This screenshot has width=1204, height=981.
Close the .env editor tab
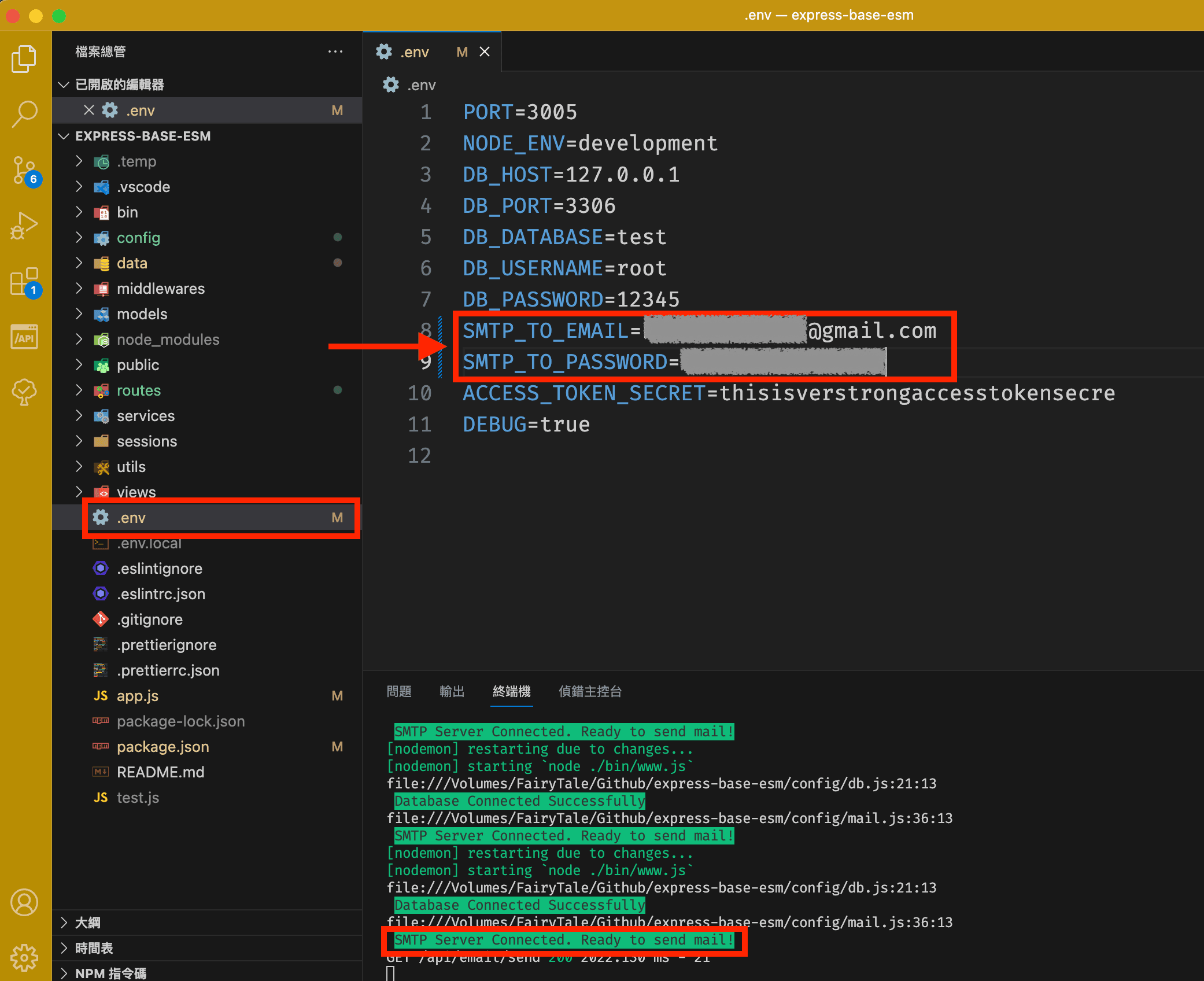tap(485, 52)
